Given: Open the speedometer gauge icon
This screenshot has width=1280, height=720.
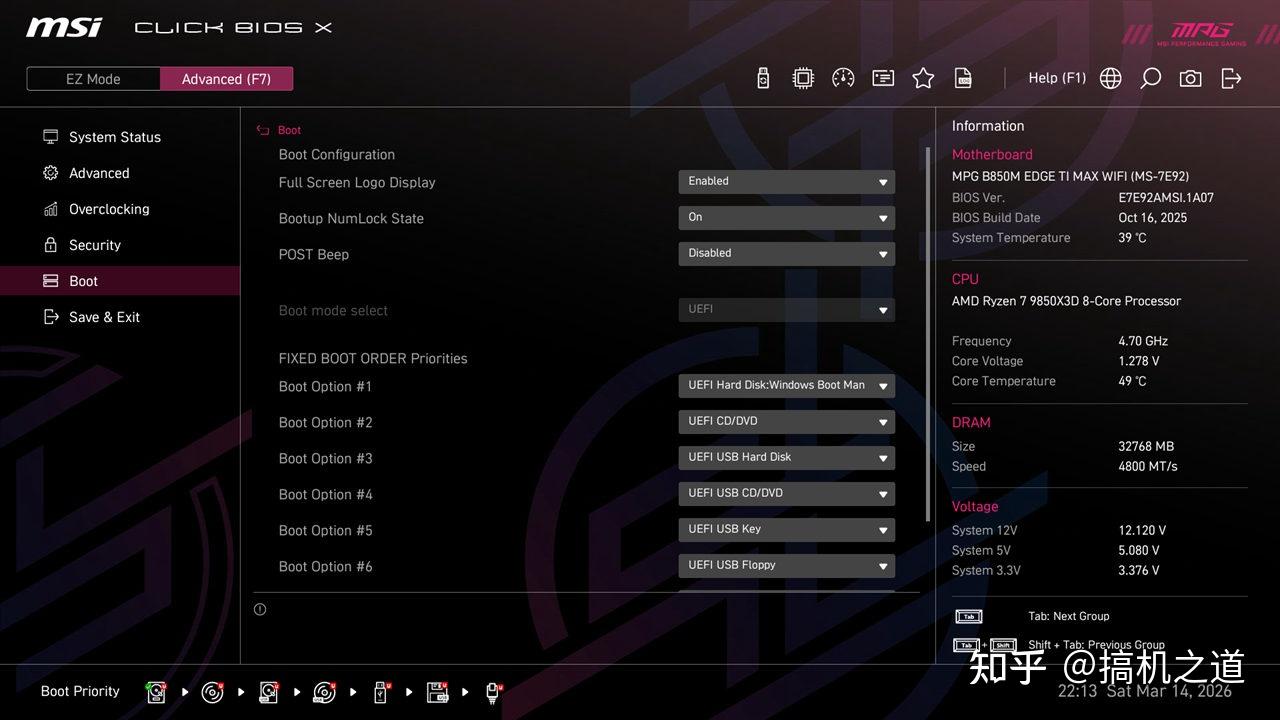Looking at the screenshot, I should 843,78.
